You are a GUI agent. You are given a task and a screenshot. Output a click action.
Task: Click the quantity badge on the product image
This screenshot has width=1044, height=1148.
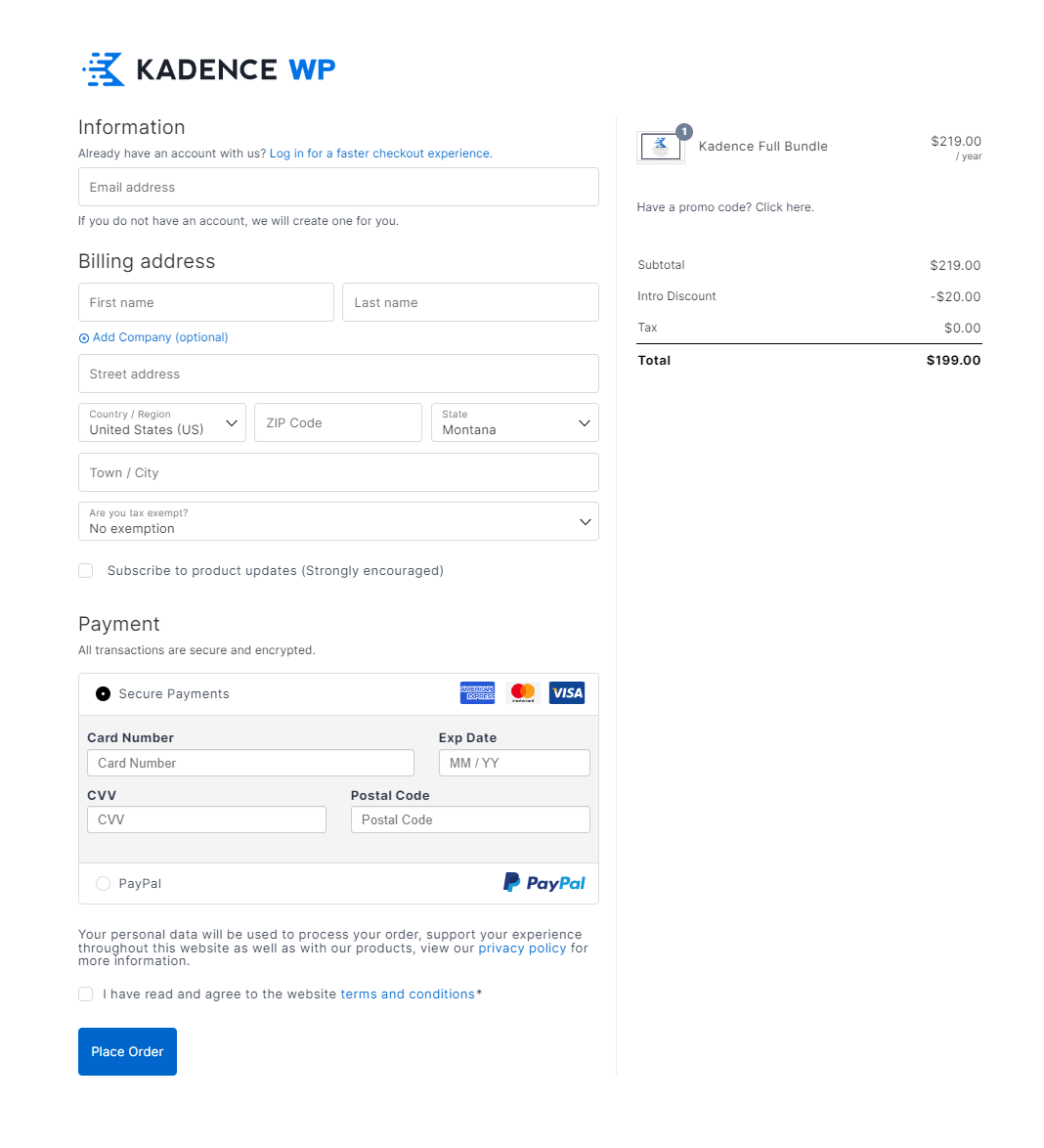point(683,131)
